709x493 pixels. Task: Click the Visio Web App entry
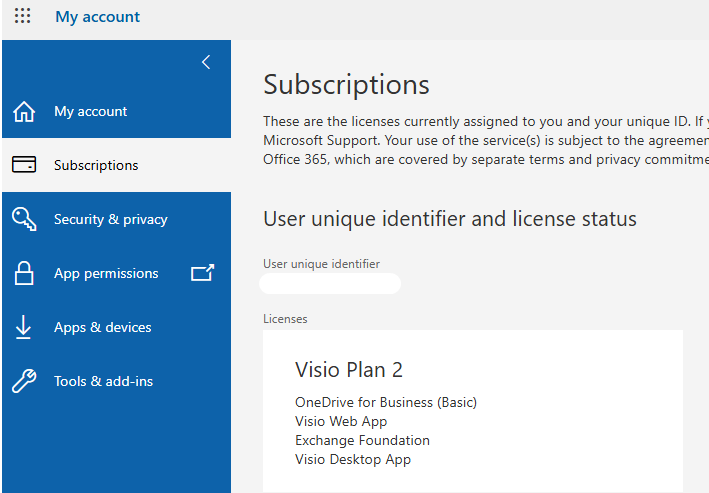click(341, 421)
